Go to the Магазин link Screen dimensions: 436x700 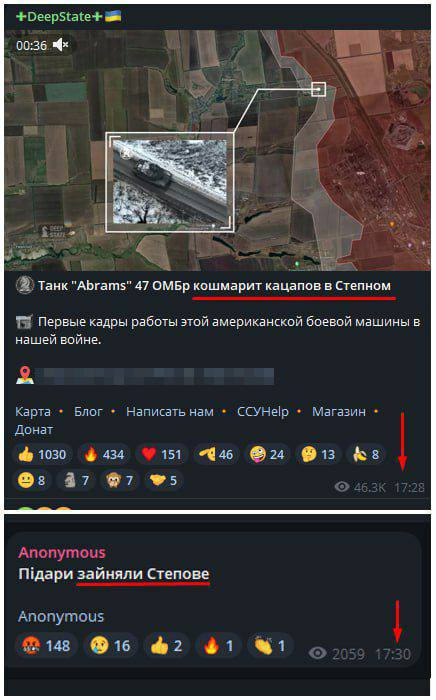click(x=339, y=412)
